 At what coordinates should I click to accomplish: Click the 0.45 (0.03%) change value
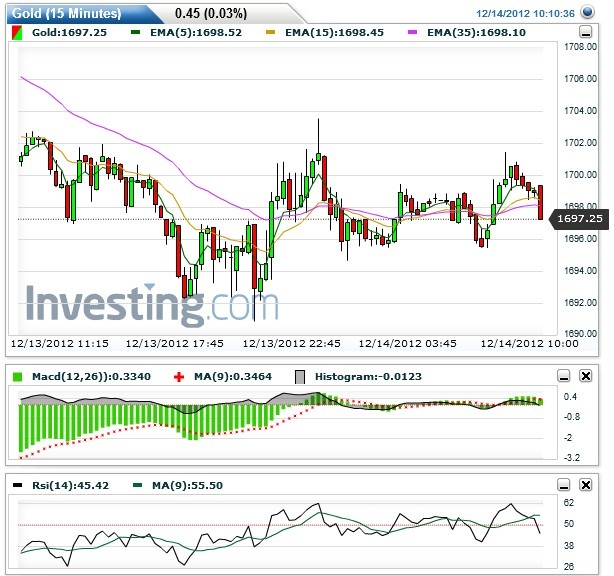point(211,13)
